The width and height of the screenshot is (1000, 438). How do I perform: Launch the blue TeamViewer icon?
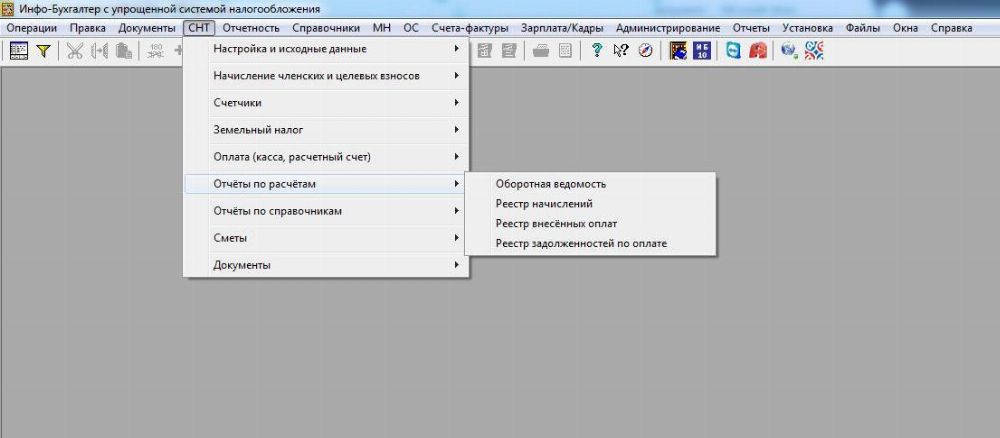point(734,51)
